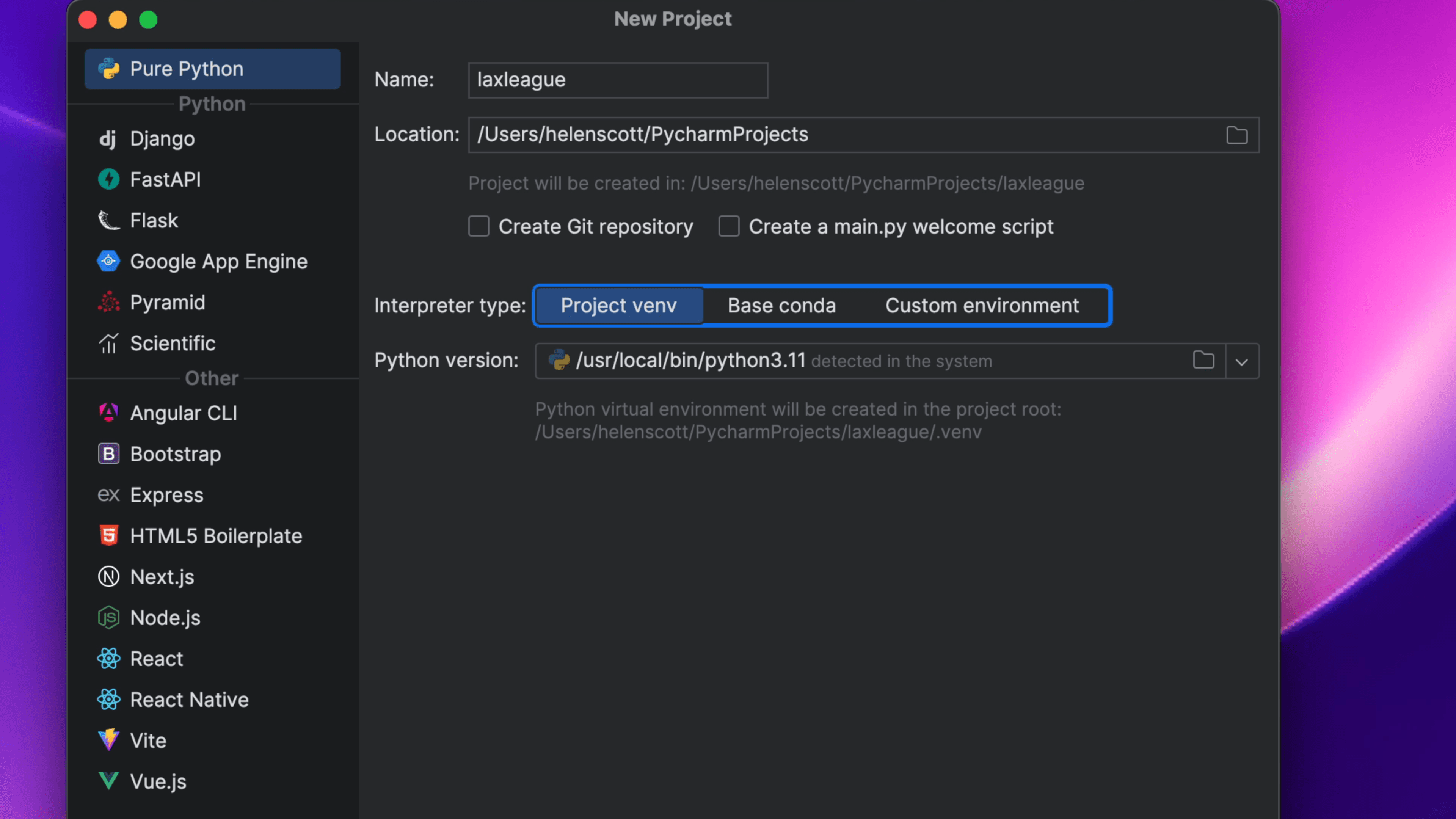Tick Create a main.py welcome script
The width and height of the screenshot is (1456, 819).
tap(728, 227)
